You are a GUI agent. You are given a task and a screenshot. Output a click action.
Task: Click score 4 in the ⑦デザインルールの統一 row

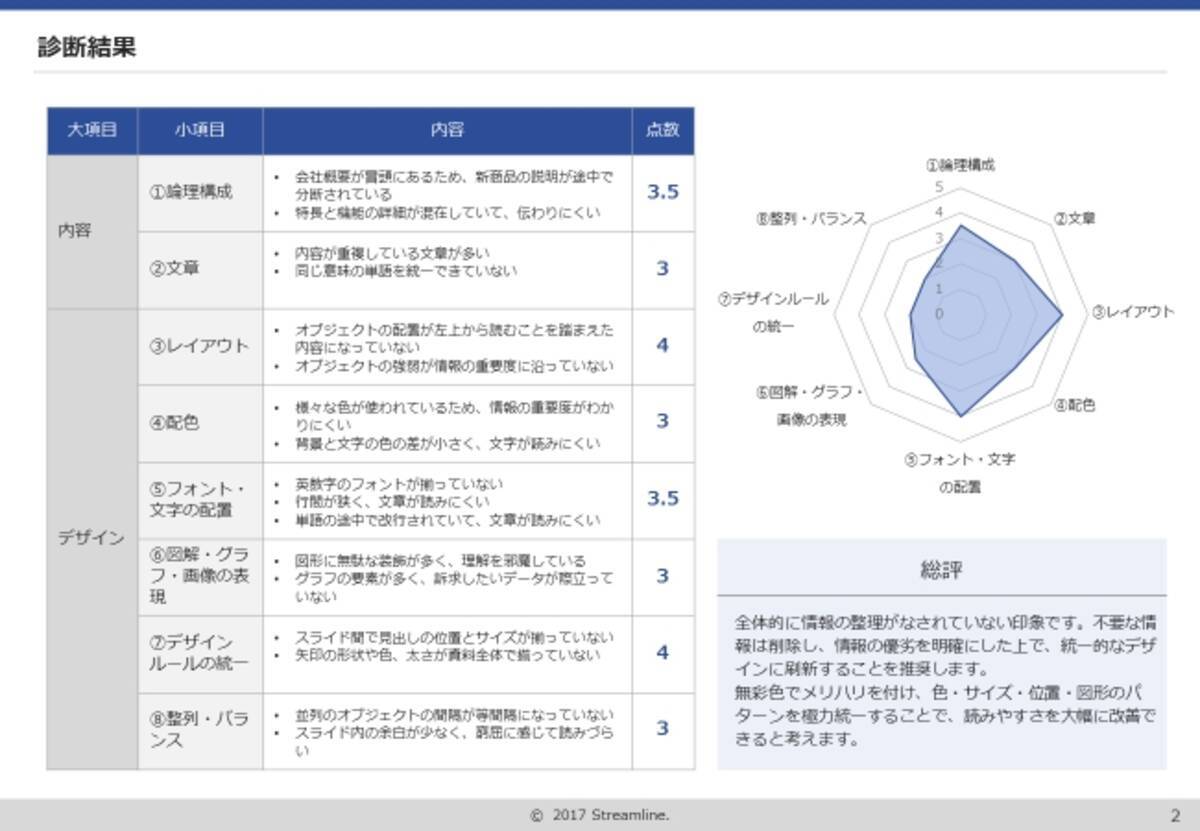click(x=662, y=652)
